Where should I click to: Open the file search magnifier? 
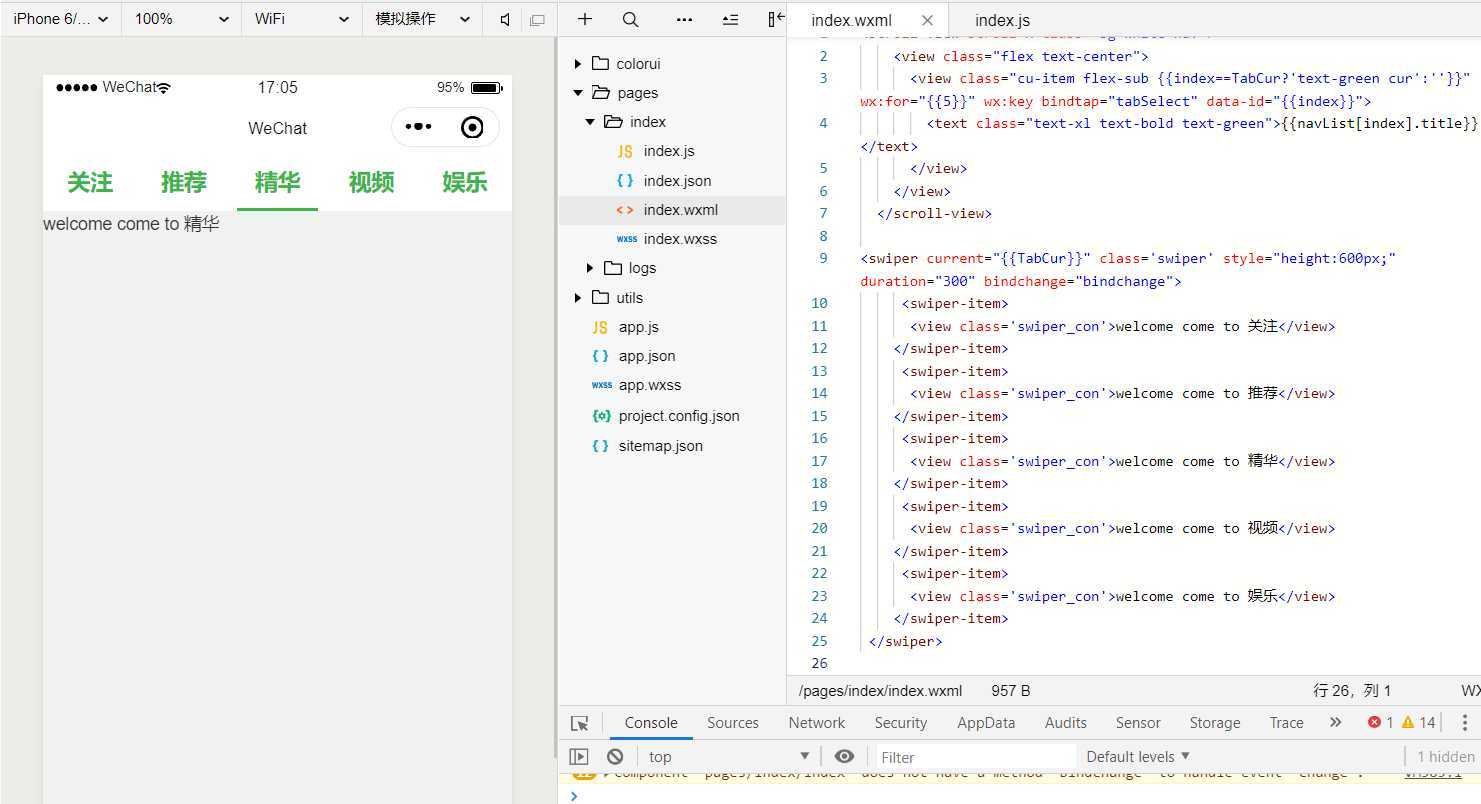pos(630,19)
